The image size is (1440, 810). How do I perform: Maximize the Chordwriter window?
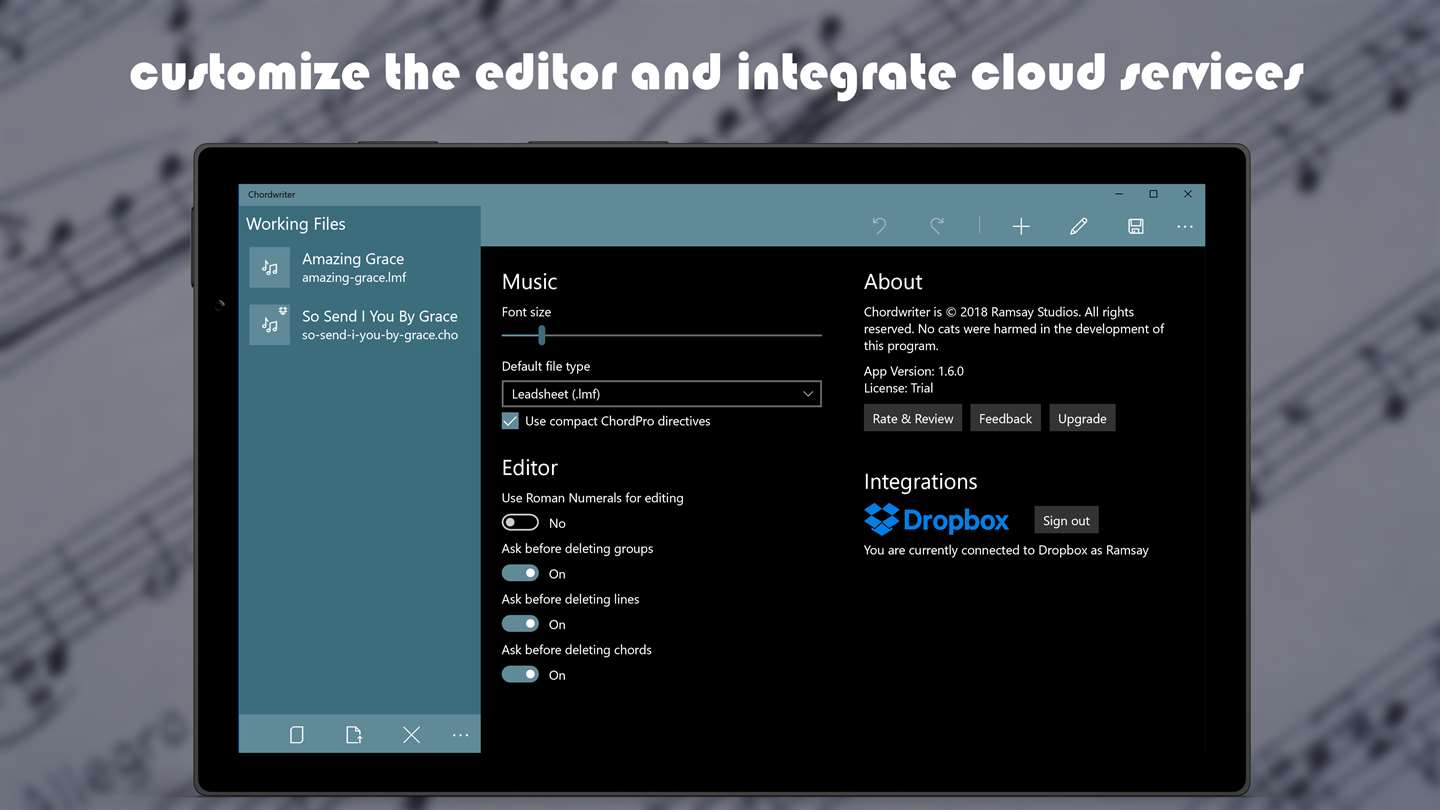(1153, 194)
